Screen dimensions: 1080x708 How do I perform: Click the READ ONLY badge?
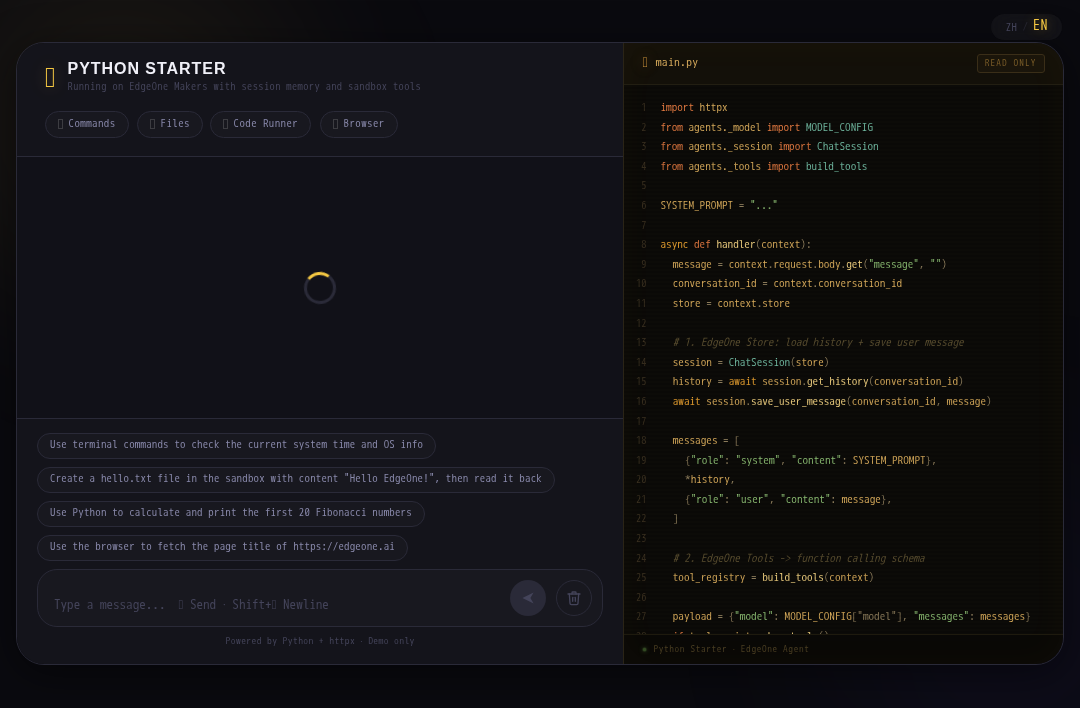[x=1010, y=63]
